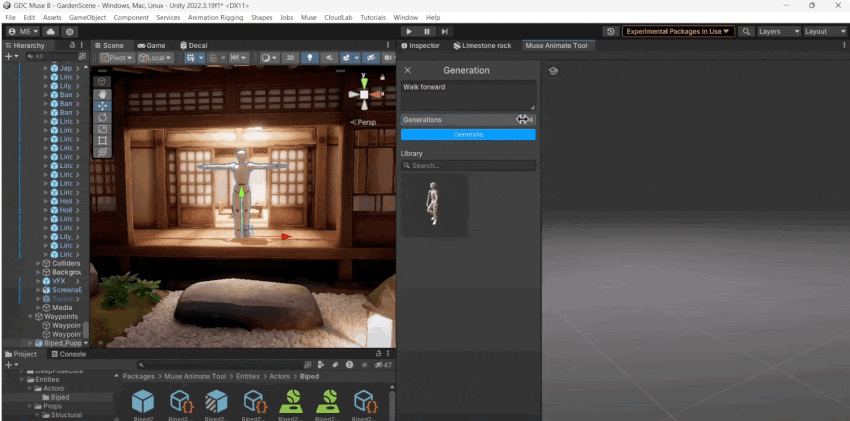
Task: Toggle hidden packages visibility count 47
Action: tap(383, 365)
